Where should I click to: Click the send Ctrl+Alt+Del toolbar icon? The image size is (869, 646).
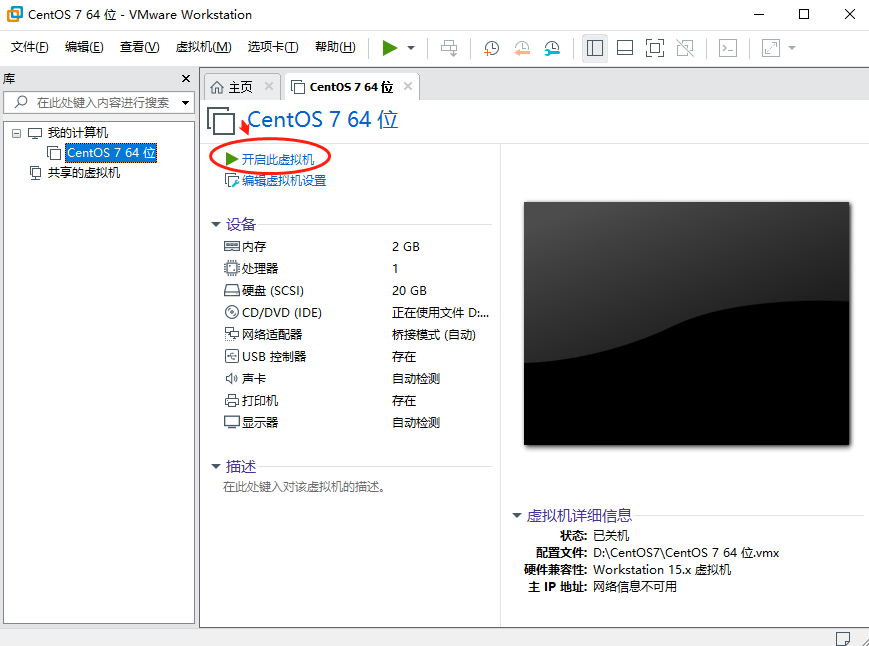click(x=449, y=48)
